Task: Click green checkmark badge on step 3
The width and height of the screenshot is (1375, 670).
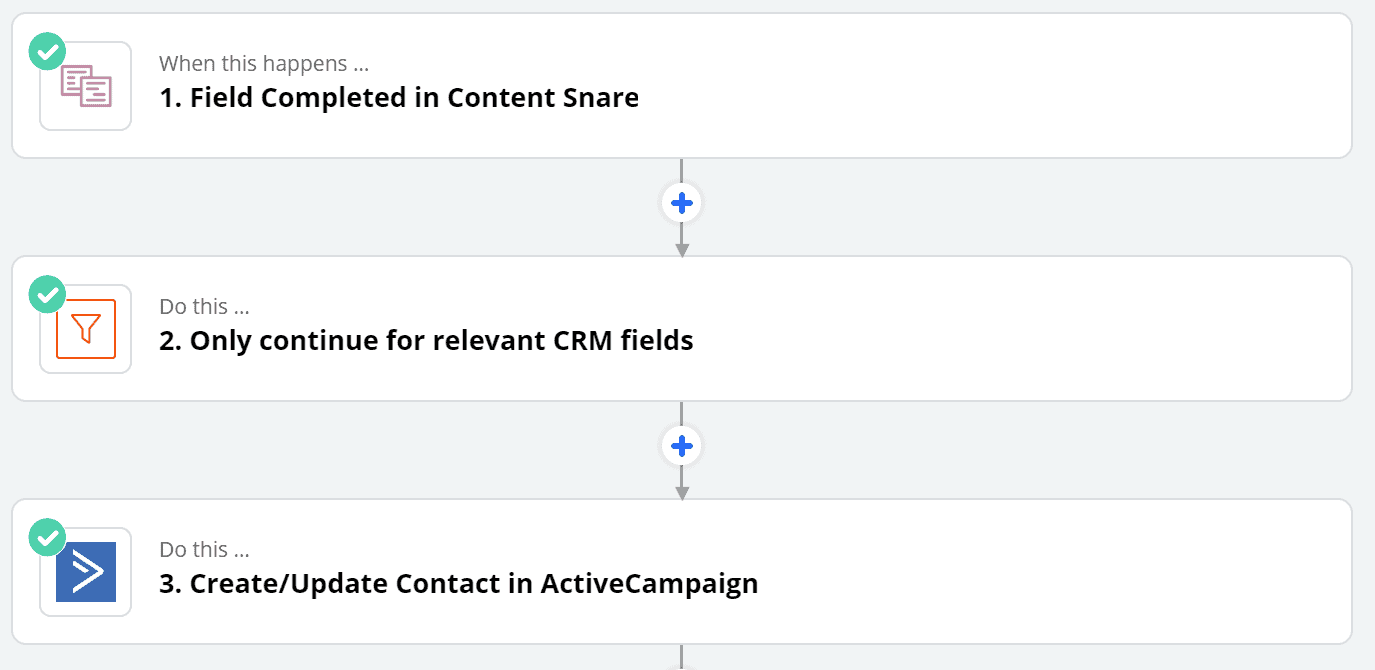Action: click(x=47, y=537)
